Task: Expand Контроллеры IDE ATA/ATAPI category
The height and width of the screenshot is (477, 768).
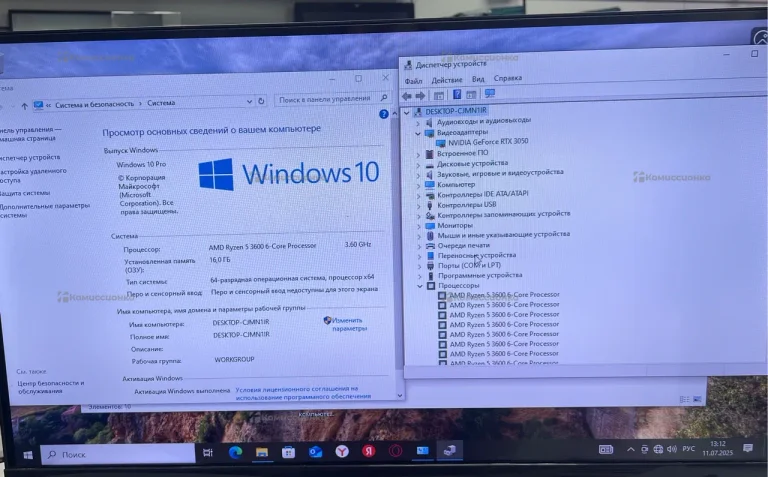Action: [418, 195]
